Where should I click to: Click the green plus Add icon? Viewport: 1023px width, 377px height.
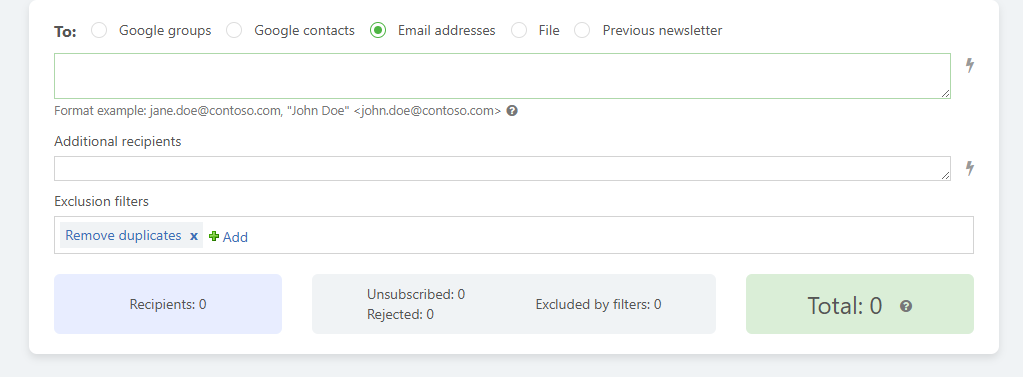214,236
